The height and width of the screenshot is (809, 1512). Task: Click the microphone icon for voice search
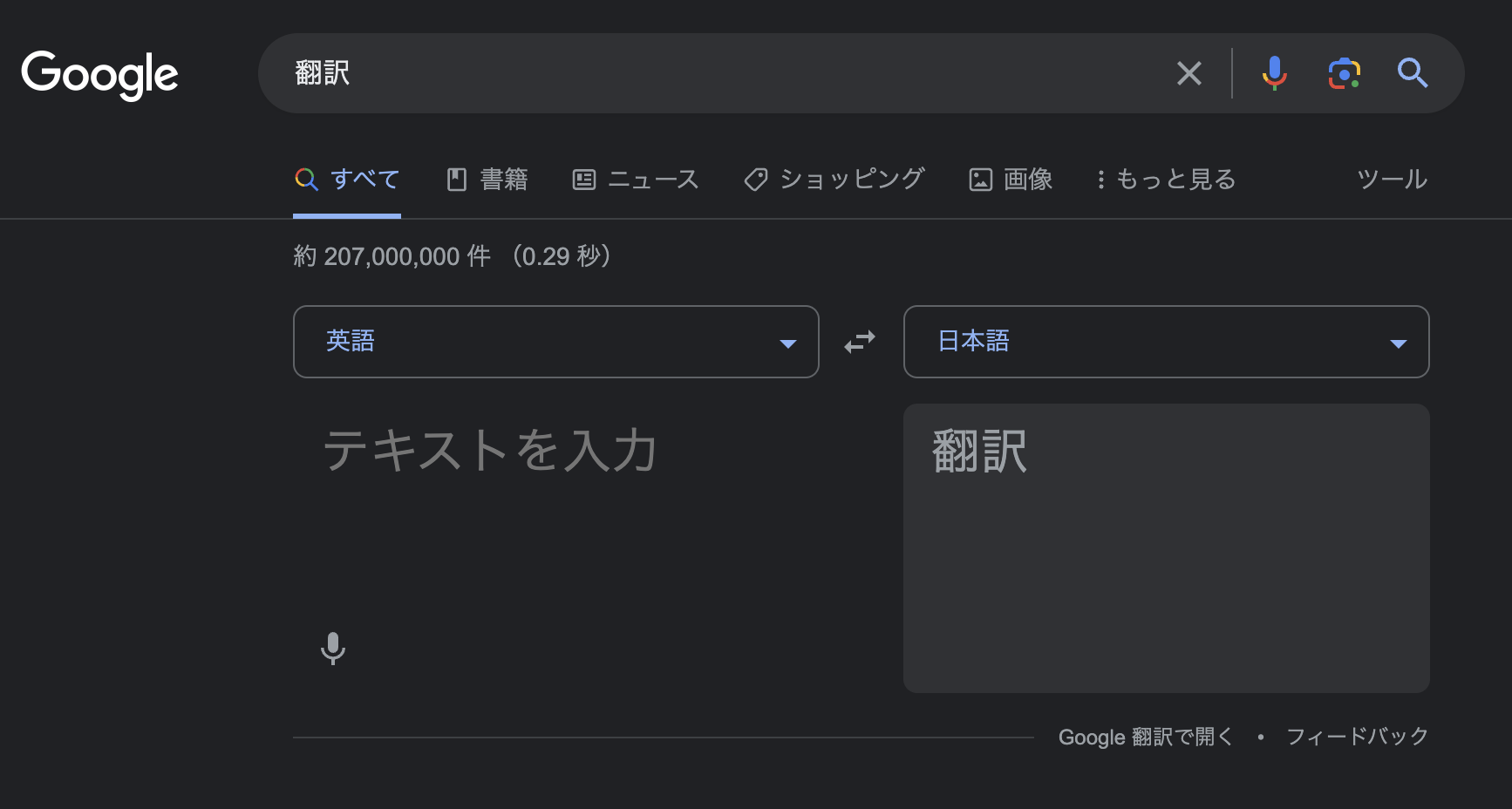pos(1274,73)
